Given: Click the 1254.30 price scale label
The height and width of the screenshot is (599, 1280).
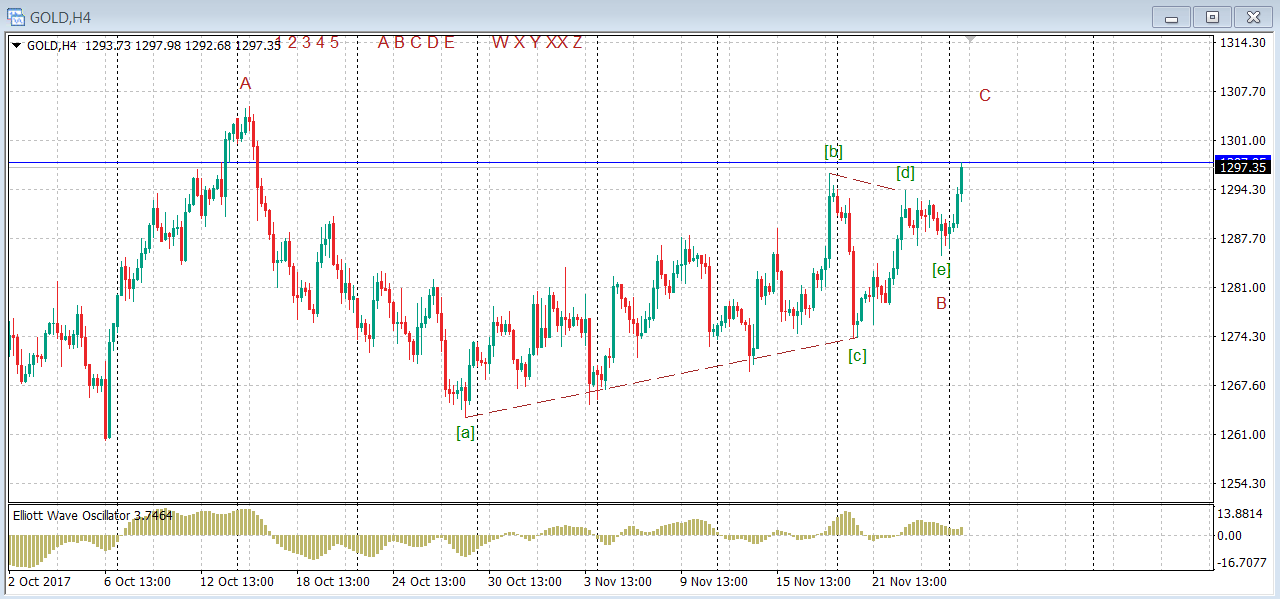Looking at the screenshot, I should (x=1243, y=484).
